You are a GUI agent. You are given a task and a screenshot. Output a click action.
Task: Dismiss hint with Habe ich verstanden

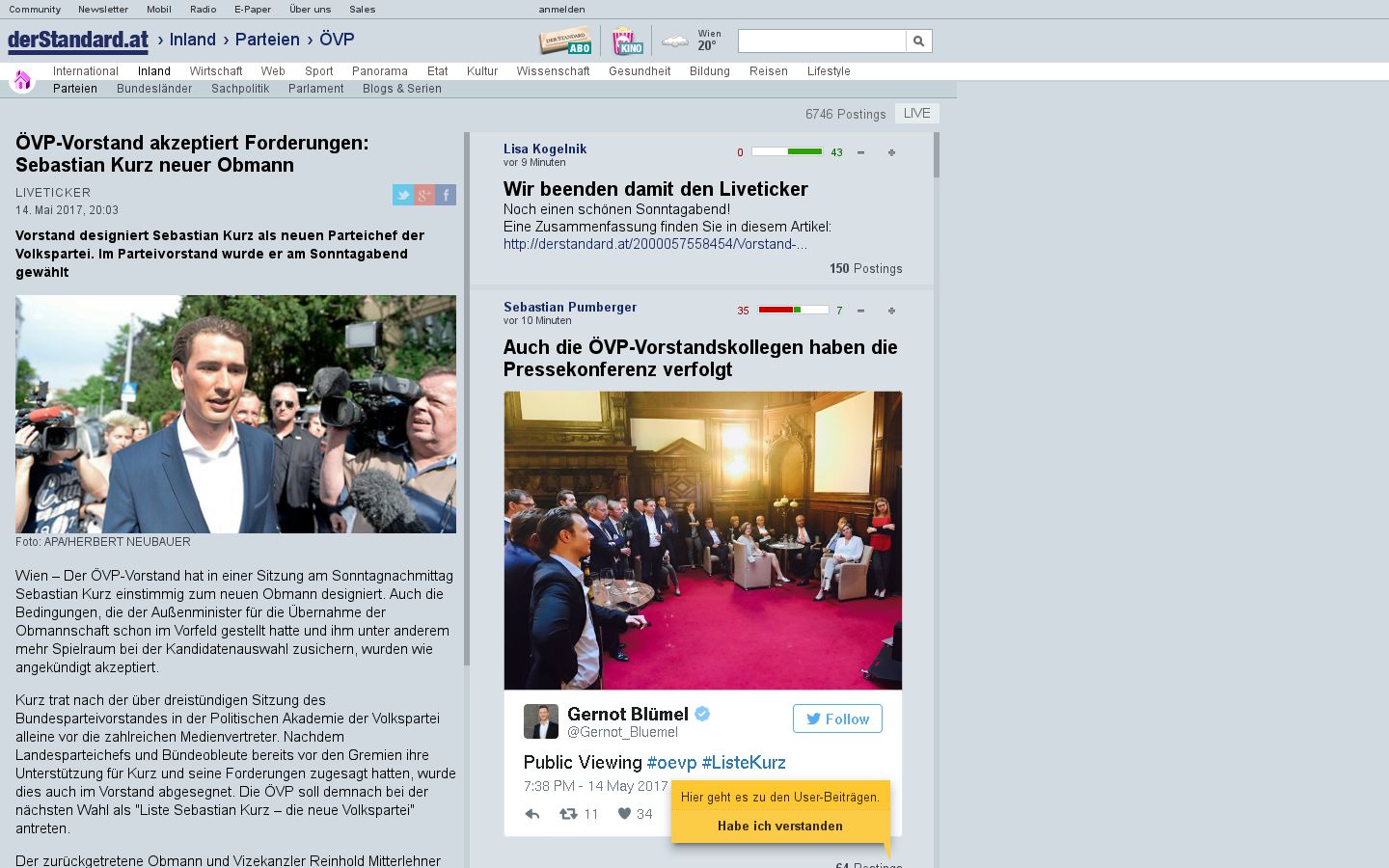click(x=780, y=826)
